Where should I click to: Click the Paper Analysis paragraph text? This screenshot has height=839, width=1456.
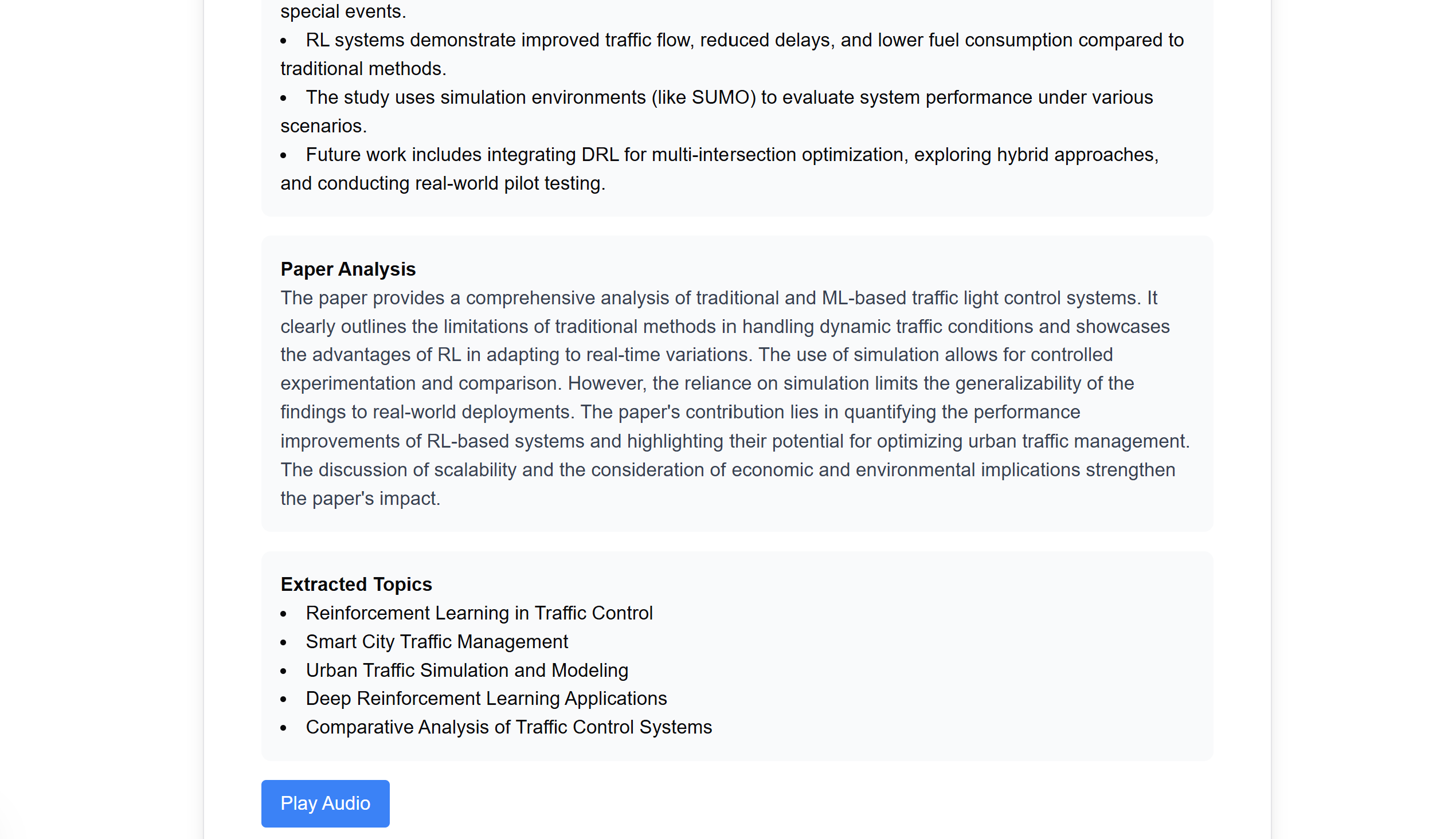tap(735, 398)
